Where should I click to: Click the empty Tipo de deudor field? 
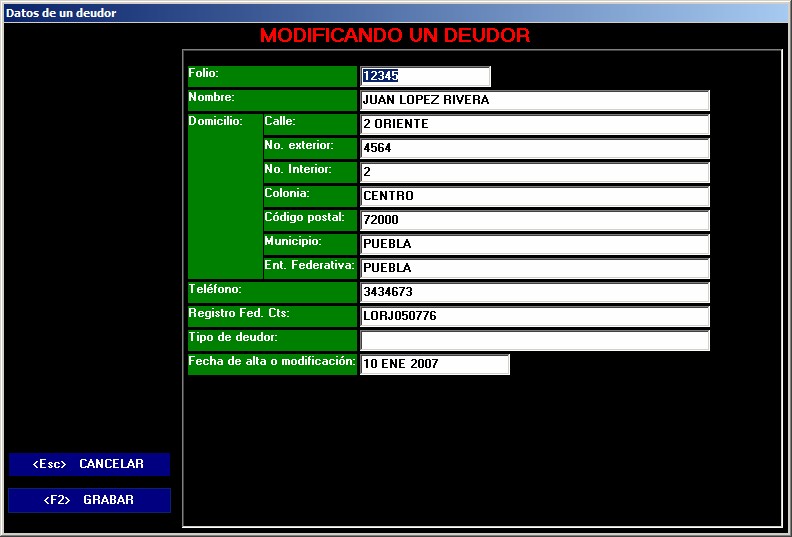click(x=535, y=340)
